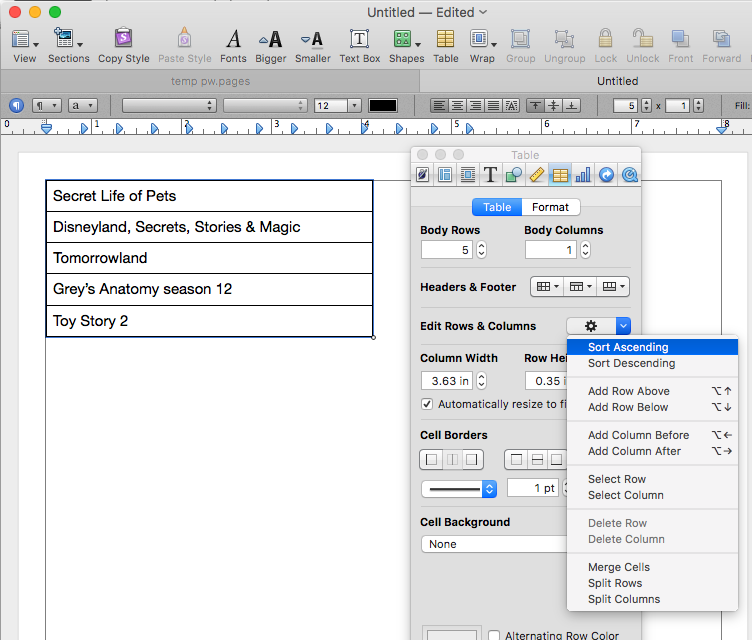Open Wrap inspector in Table panel
This screenshot has width=752, height=640.
tap(468, 175)
